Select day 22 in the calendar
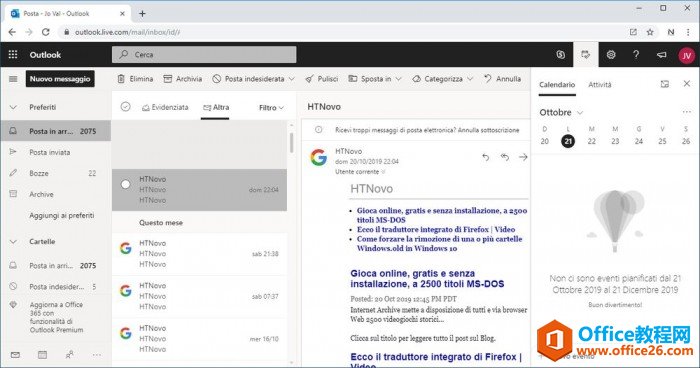This screenshot has width=700, height=368. (x=592, y=141)
